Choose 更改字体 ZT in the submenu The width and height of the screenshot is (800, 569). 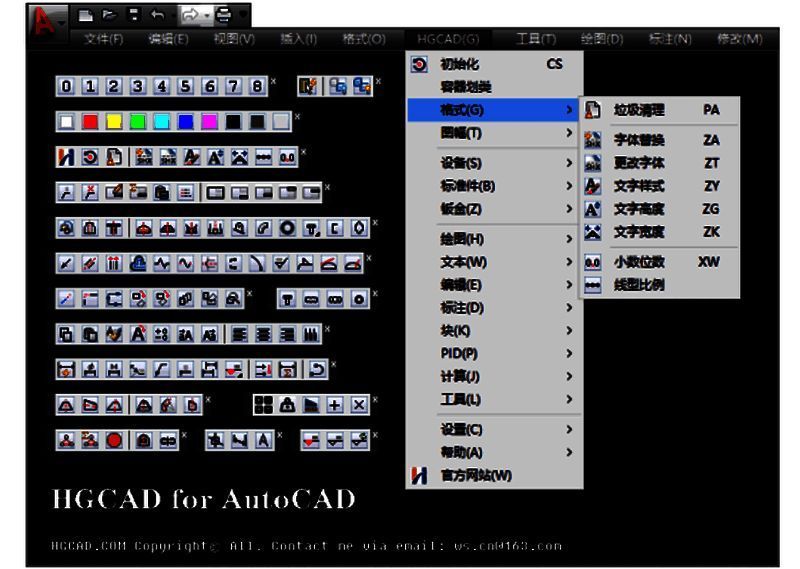point(659,163)
